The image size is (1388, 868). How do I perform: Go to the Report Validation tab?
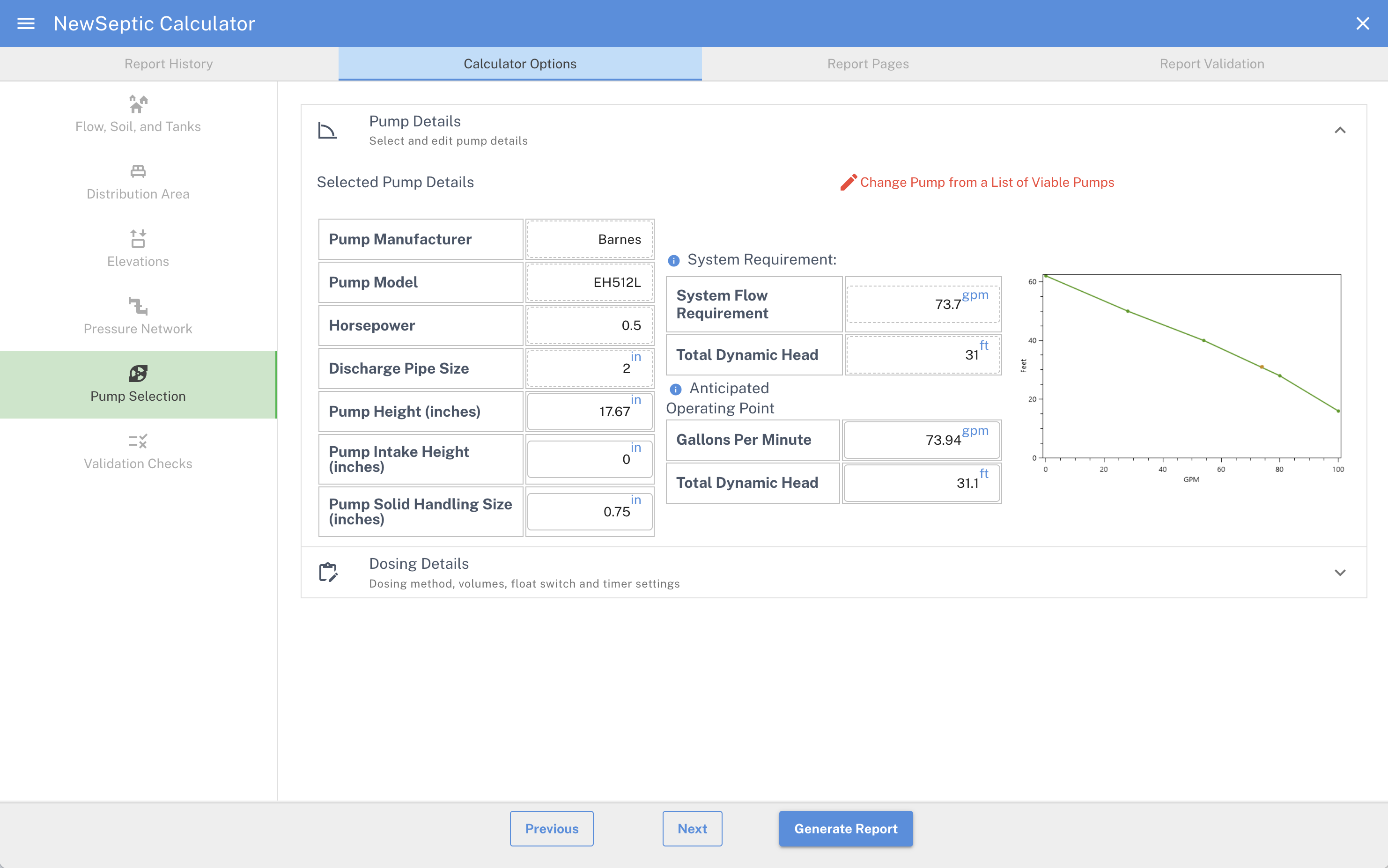[1212, 64]
